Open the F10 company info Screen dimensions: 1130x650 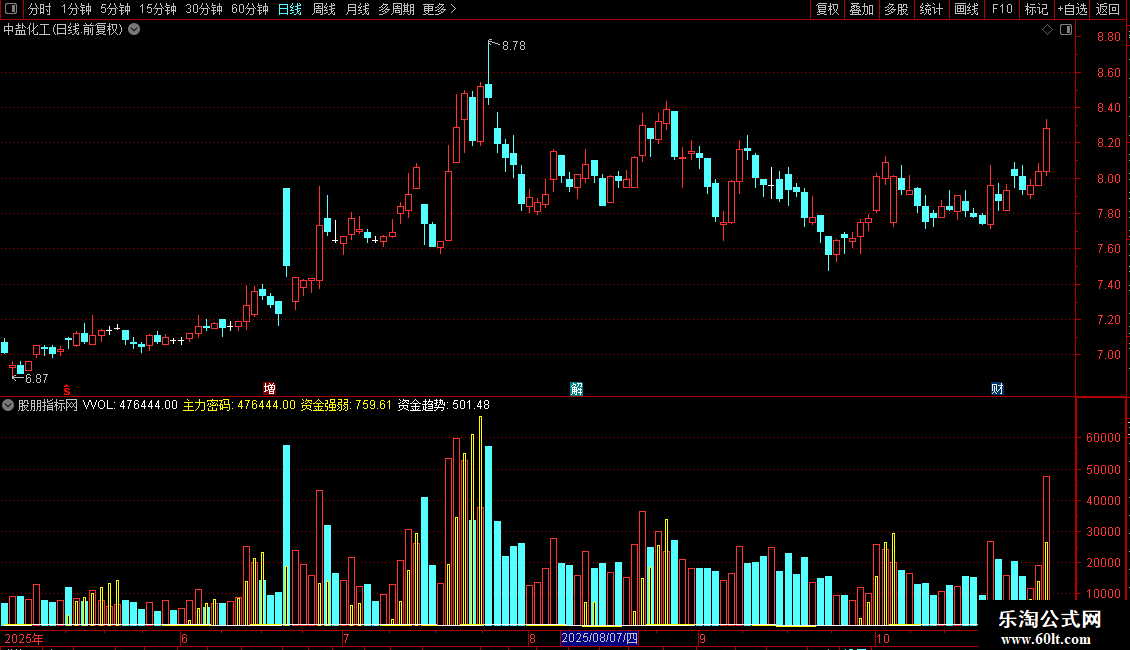pos(1002,9)
